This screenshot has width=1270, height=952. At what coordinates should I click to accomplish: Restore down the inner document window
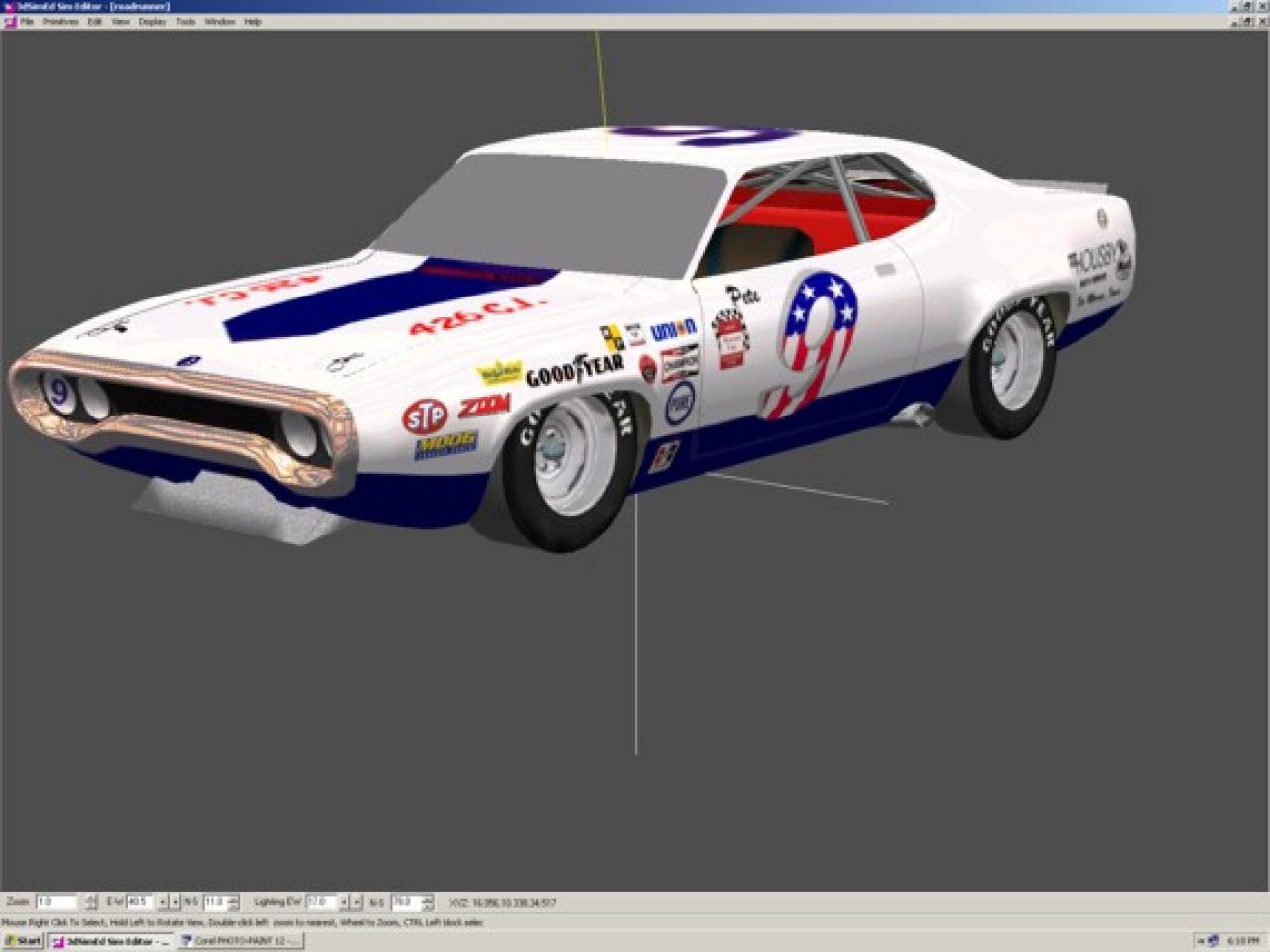tap(1247, 21)
